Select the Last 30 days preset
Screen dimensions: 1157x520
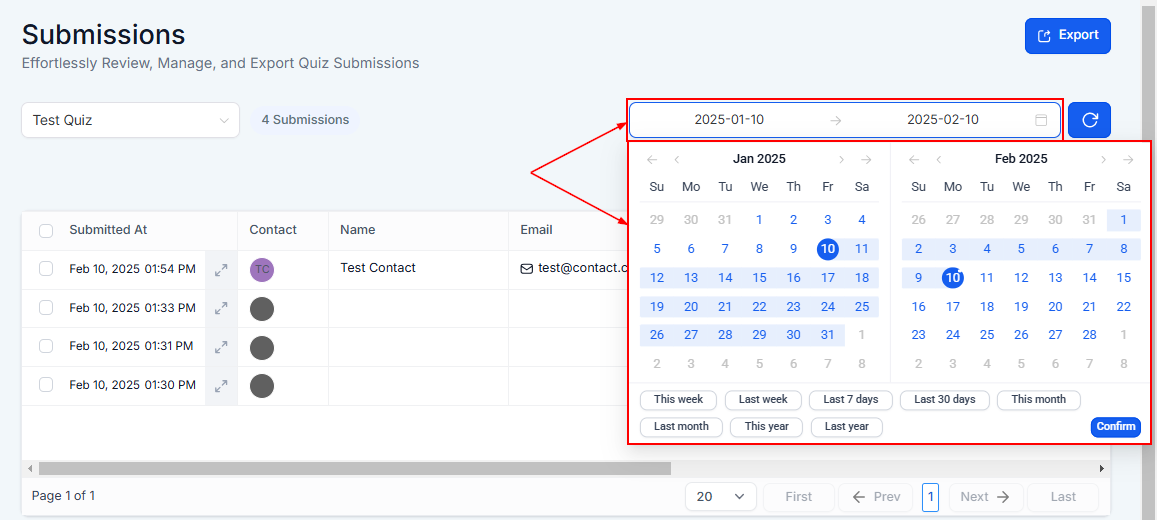(x=944, y=400)
